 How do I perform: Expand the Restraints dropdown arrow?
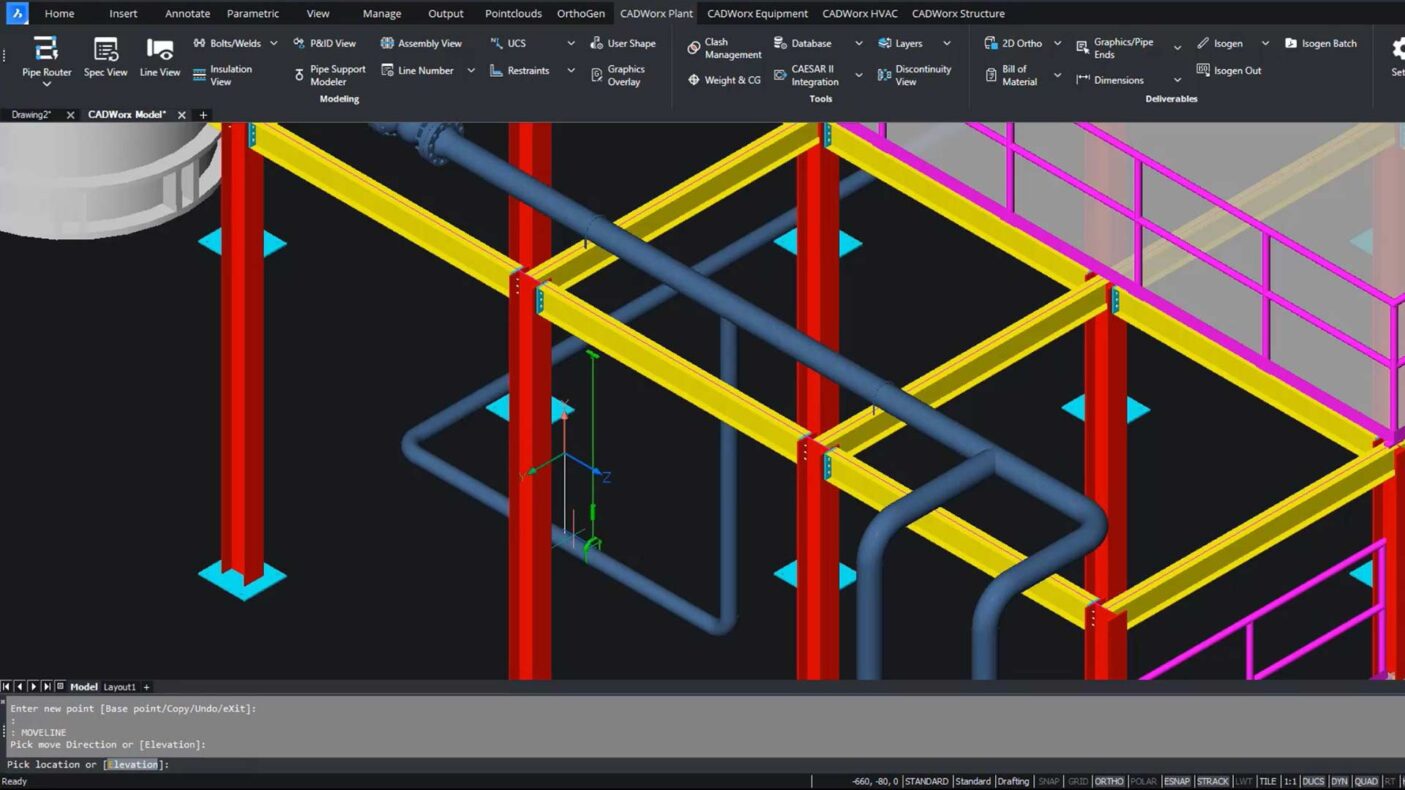tap(571, 70)
